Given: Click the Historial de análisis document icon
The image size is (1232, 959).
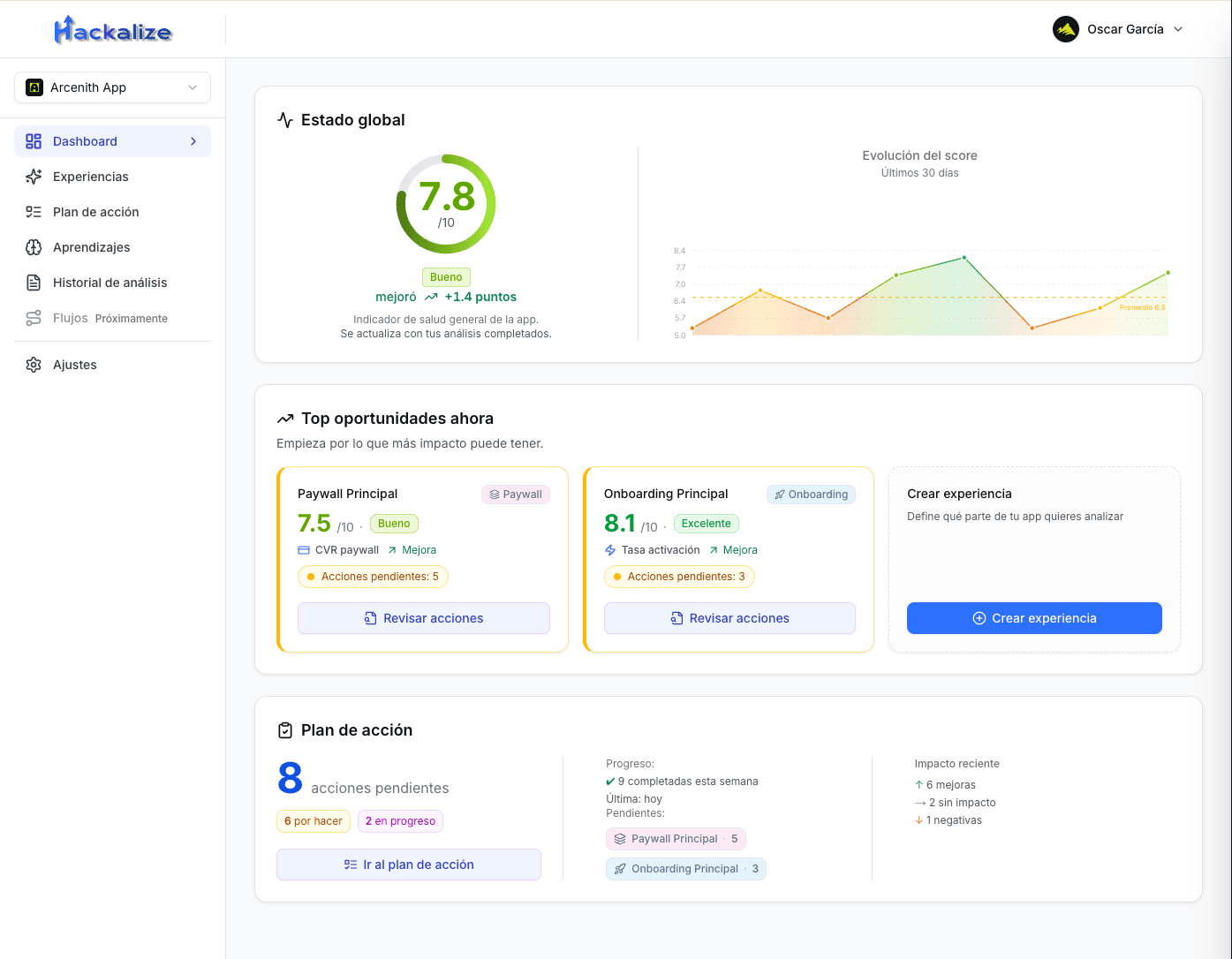Looking at the screenshot, I should [x=34, y=283].
